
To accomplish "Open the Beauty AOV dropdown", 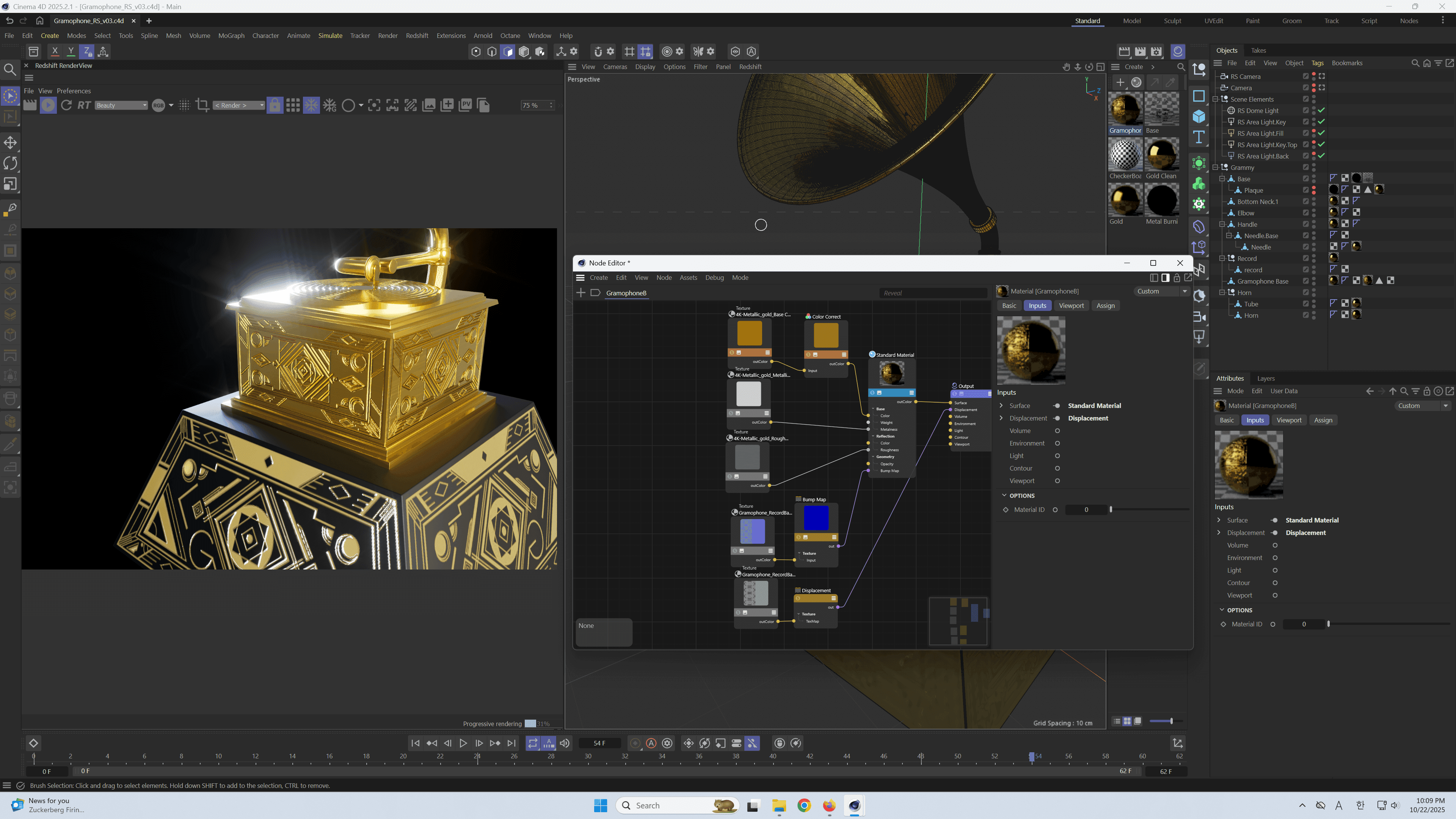I will point(121,105).
